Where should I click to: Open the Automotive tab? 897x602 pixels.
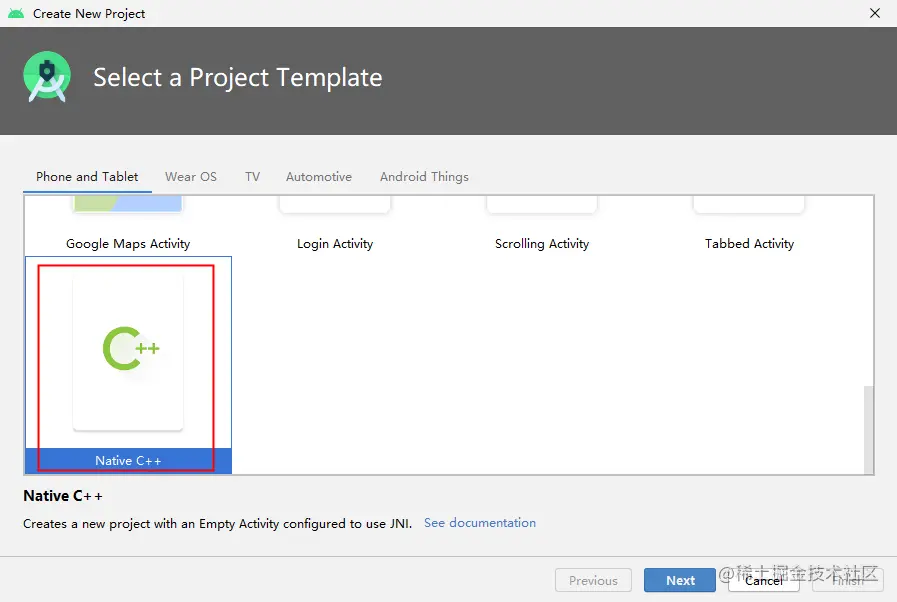pos(319,177)
